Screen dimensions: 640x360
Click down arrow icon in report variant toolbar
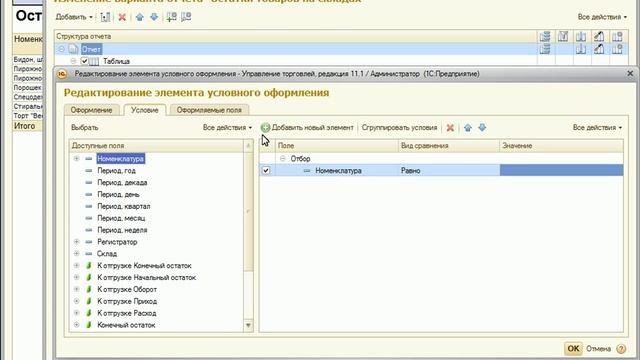click(x=154, y=17)
